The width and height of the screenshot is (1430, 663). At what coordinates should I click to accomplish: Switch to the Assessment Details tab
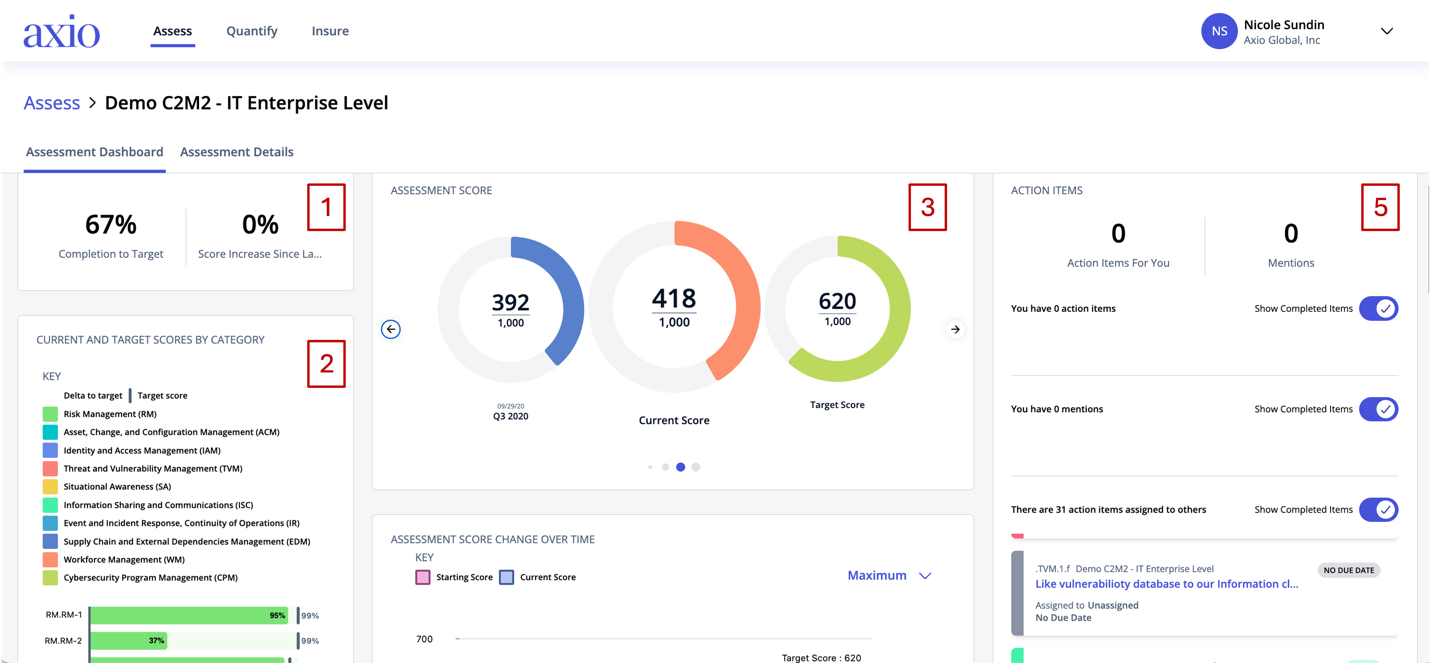(237, 152)
